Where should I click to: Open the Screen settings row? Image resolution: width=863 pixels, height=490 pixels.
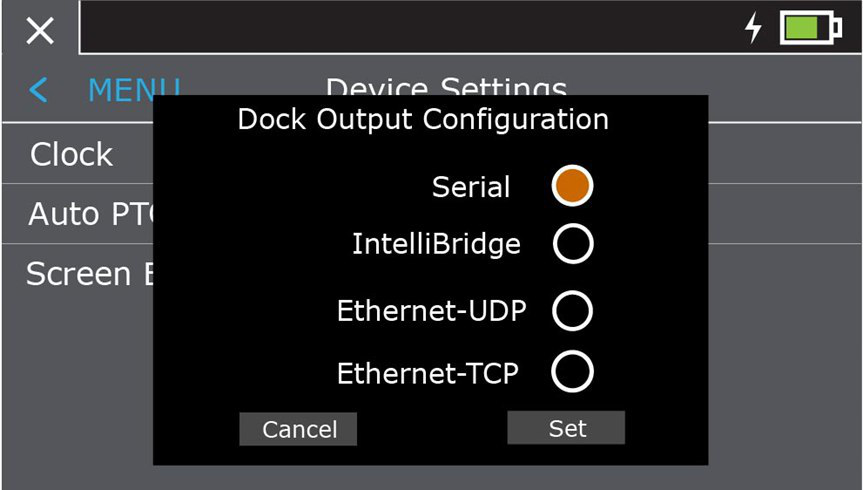click(x=78, y=274)
